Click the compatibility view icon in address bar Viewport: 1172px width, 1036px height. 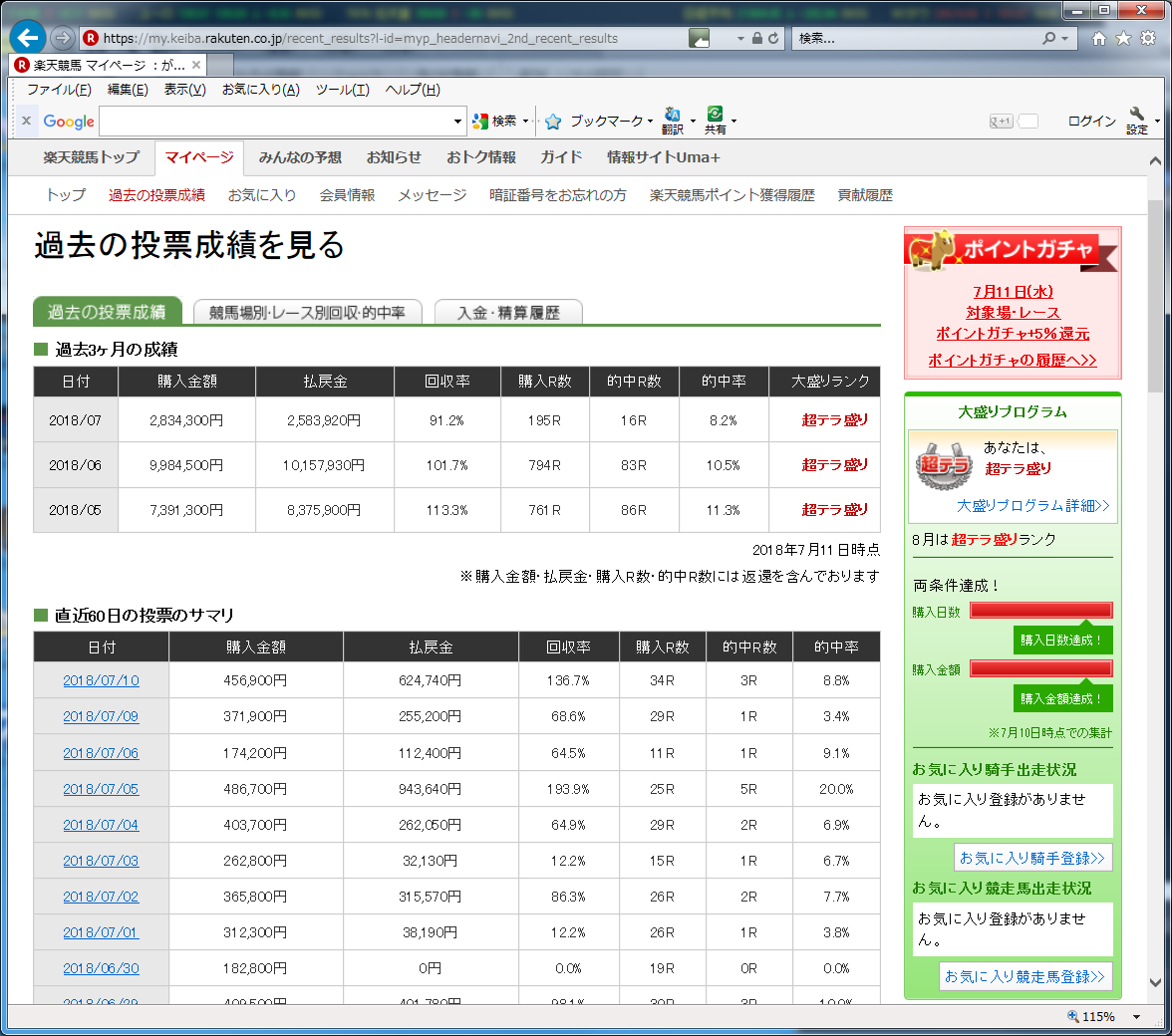(x=699, y=38)
